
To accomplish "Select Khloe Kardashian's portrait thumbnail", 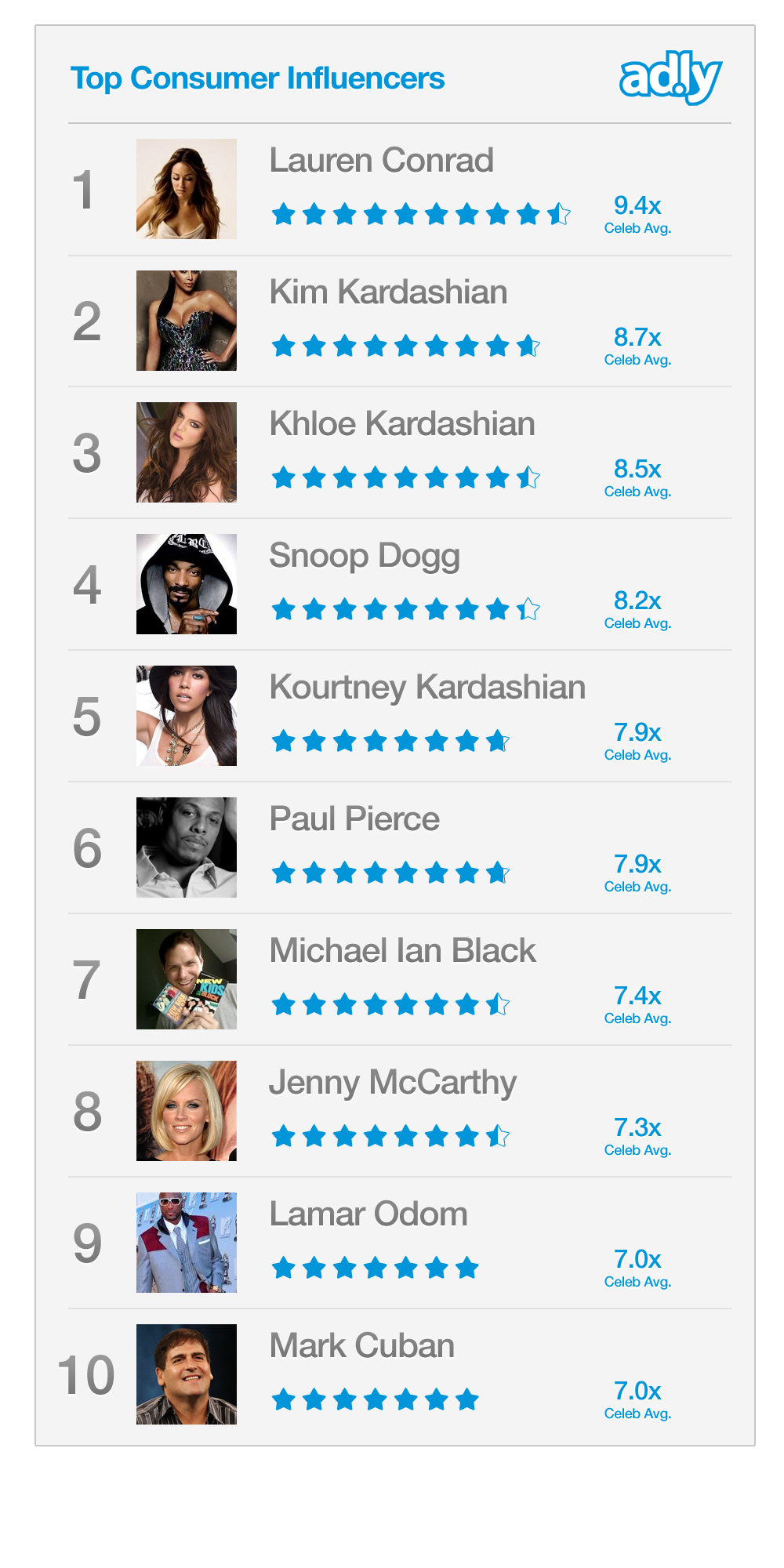I will pyautogui.click(x=187, y=452).
